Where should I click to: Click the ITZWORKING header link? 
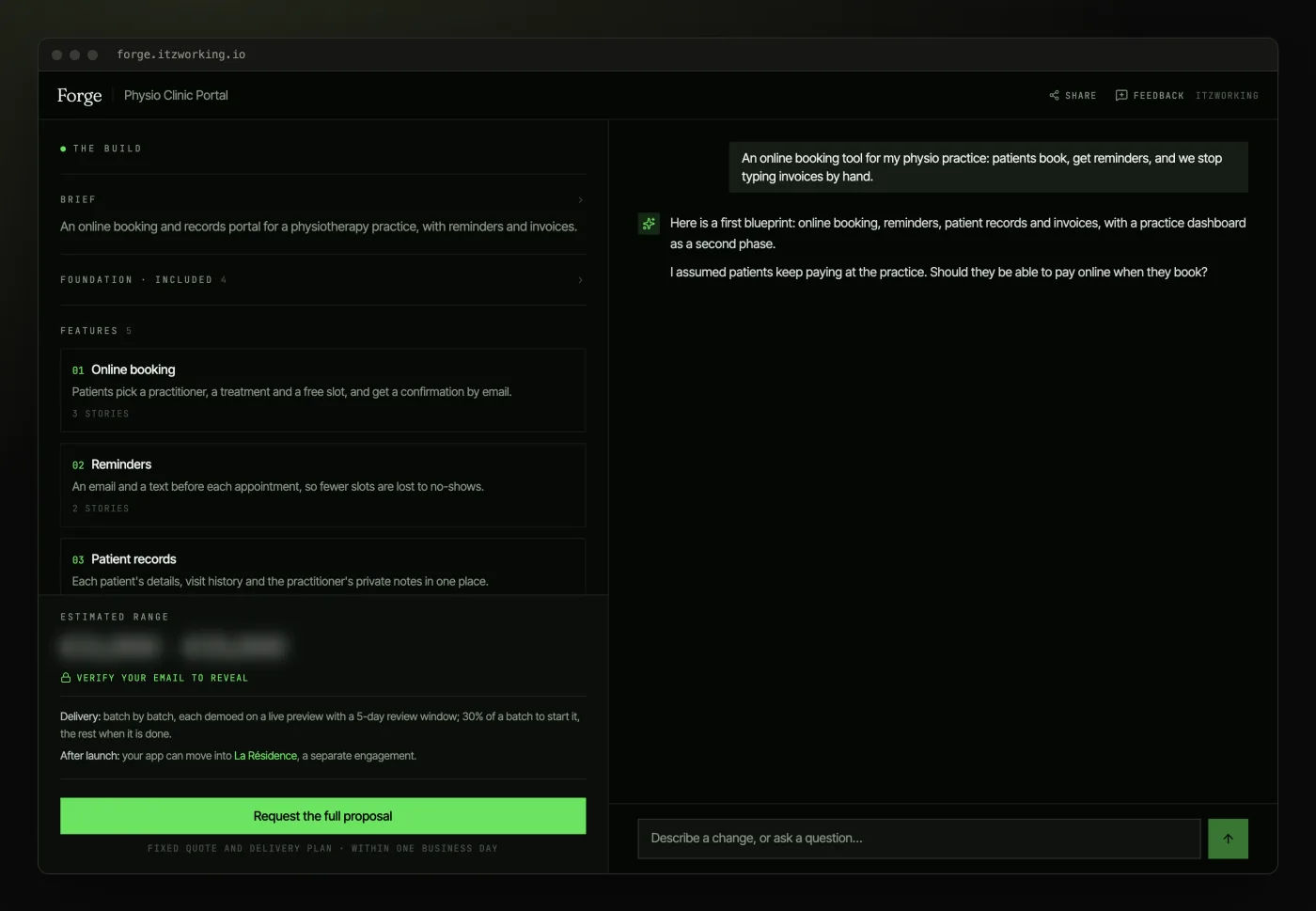tap(1227, 96)
